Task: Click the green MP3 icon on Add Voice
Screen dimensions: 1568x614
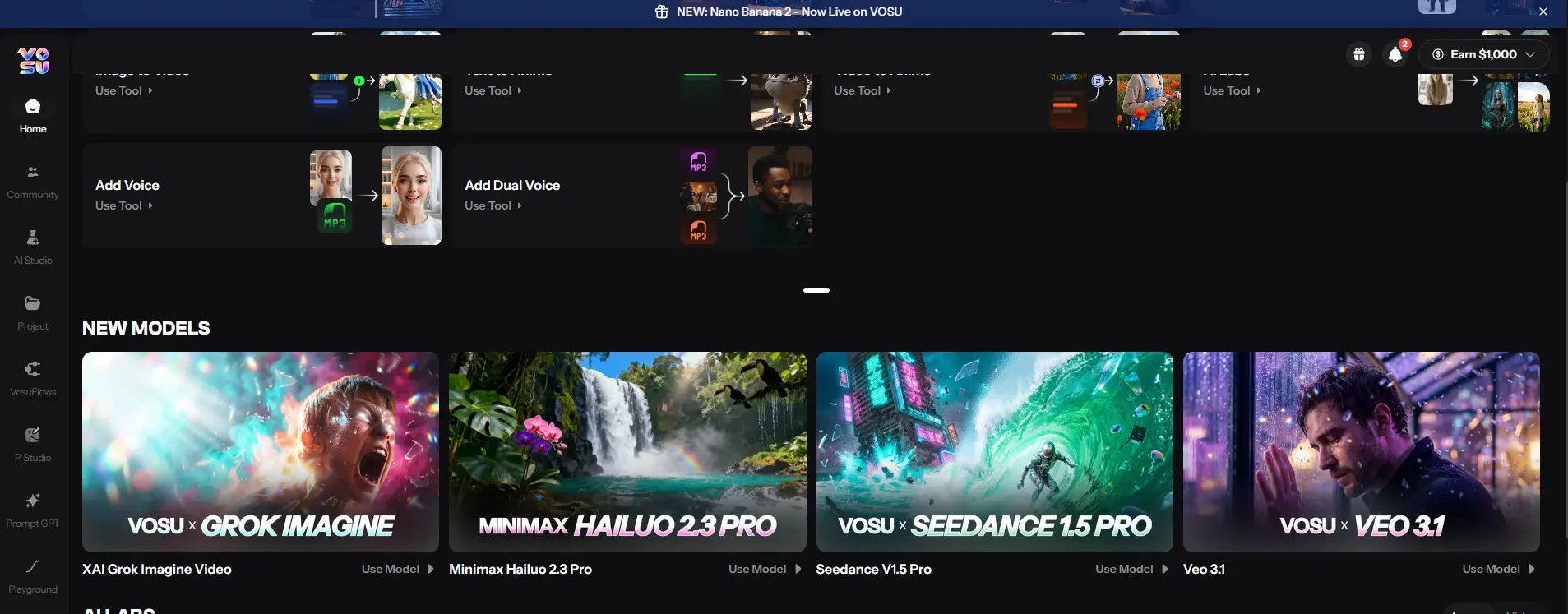Action: tap(335, 216)
